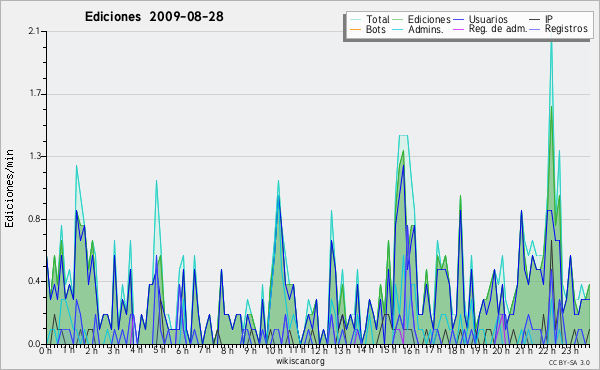Click the '23 h' x-axis label
This screenshot has height=370, width=600.
570,351
